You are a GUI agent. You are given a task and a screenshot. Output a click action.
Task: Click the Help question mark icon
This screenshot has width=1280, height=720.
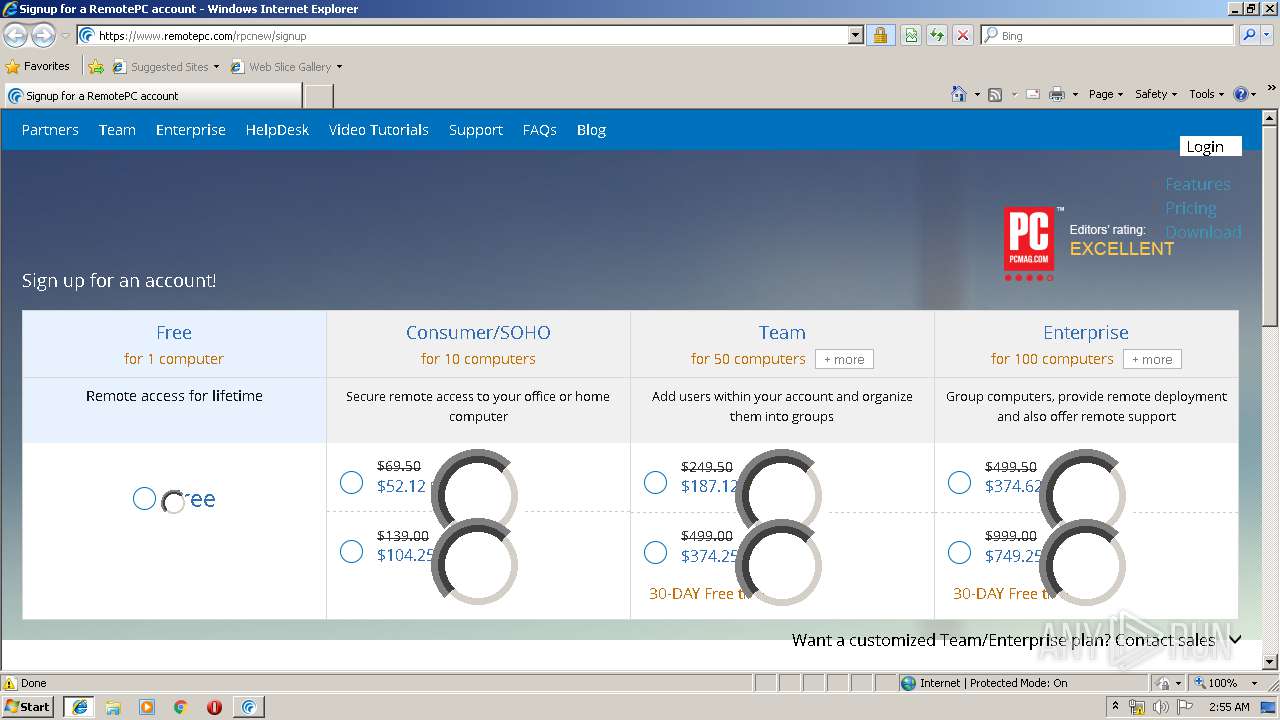point(1241,94)
